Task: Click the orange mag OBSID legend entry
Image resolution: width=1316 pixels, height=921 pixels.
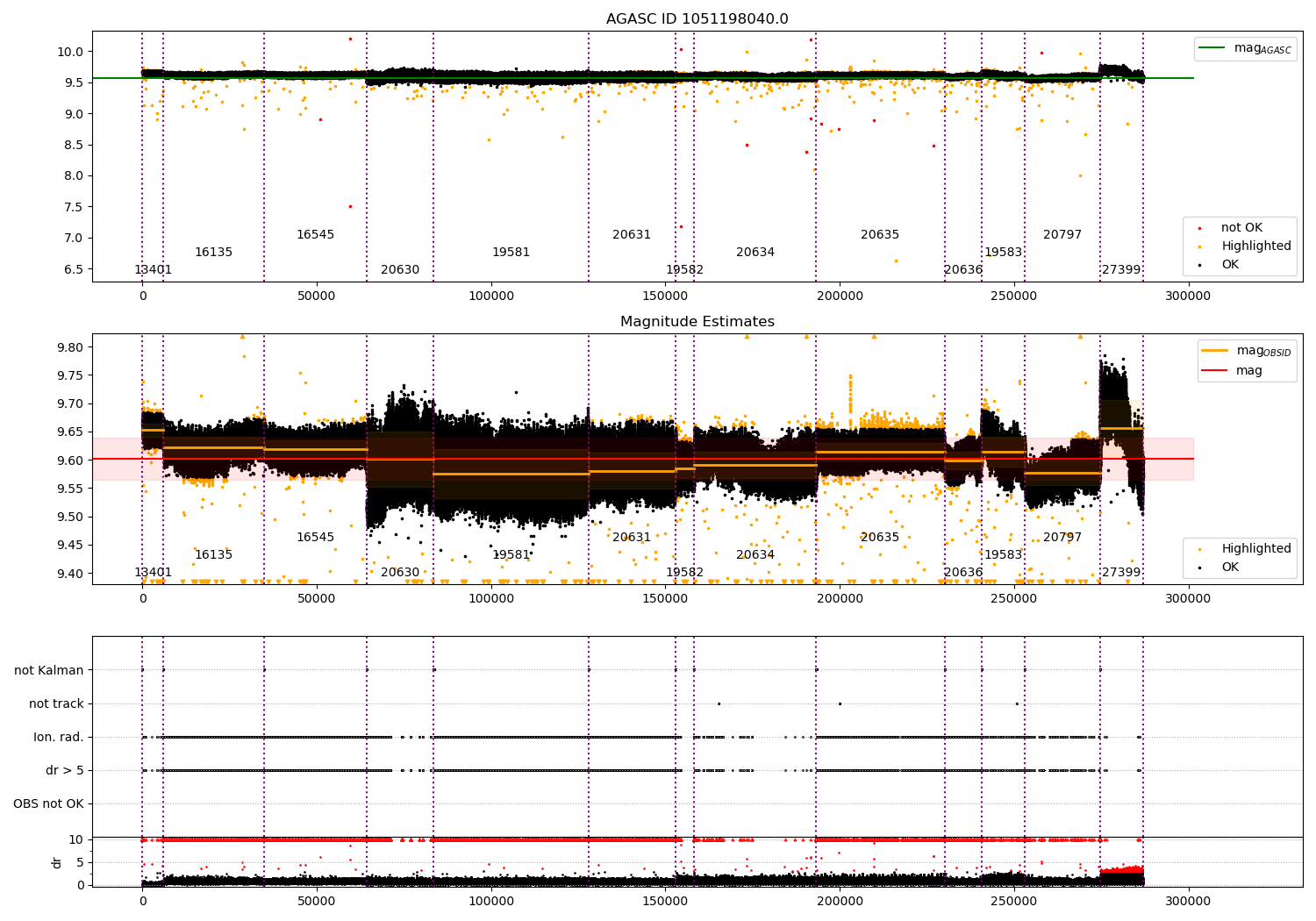Action: [1247, 351]
